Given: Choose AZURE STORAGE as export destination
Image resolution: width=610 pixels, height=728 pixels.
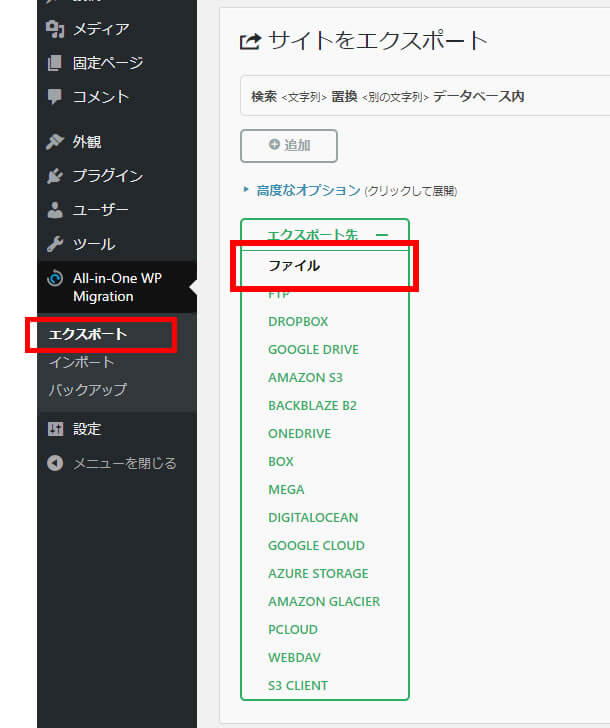Looking at the screenshot, I should pos(318,573).
